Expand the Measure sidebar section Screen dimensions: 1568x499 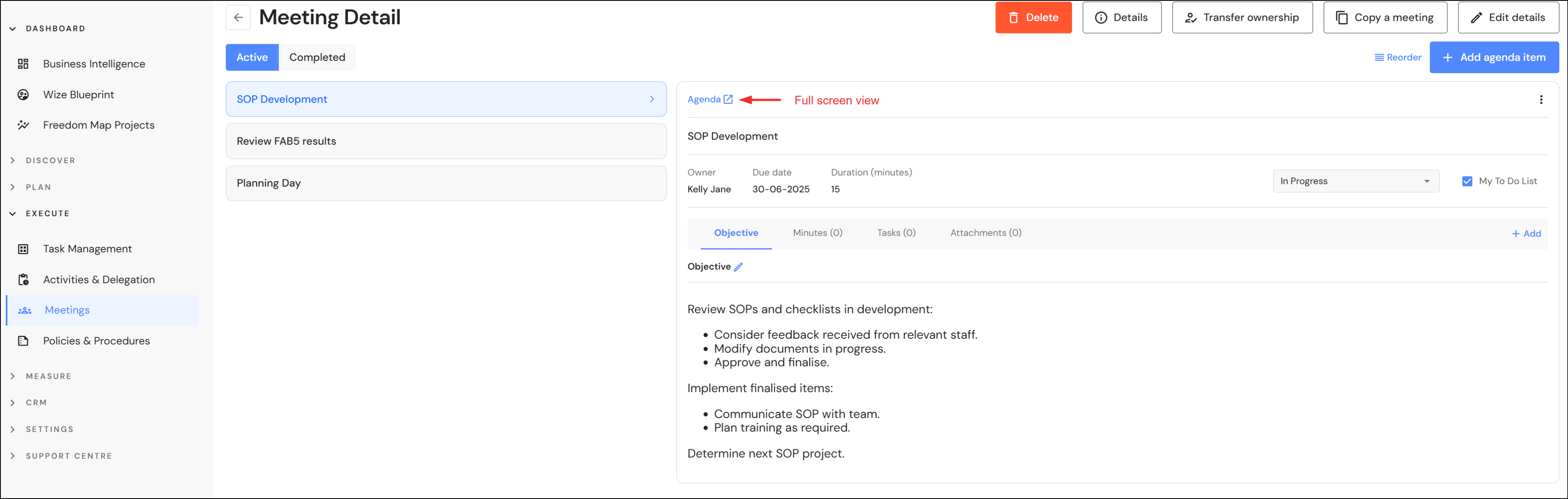click(x=48, y=376)
